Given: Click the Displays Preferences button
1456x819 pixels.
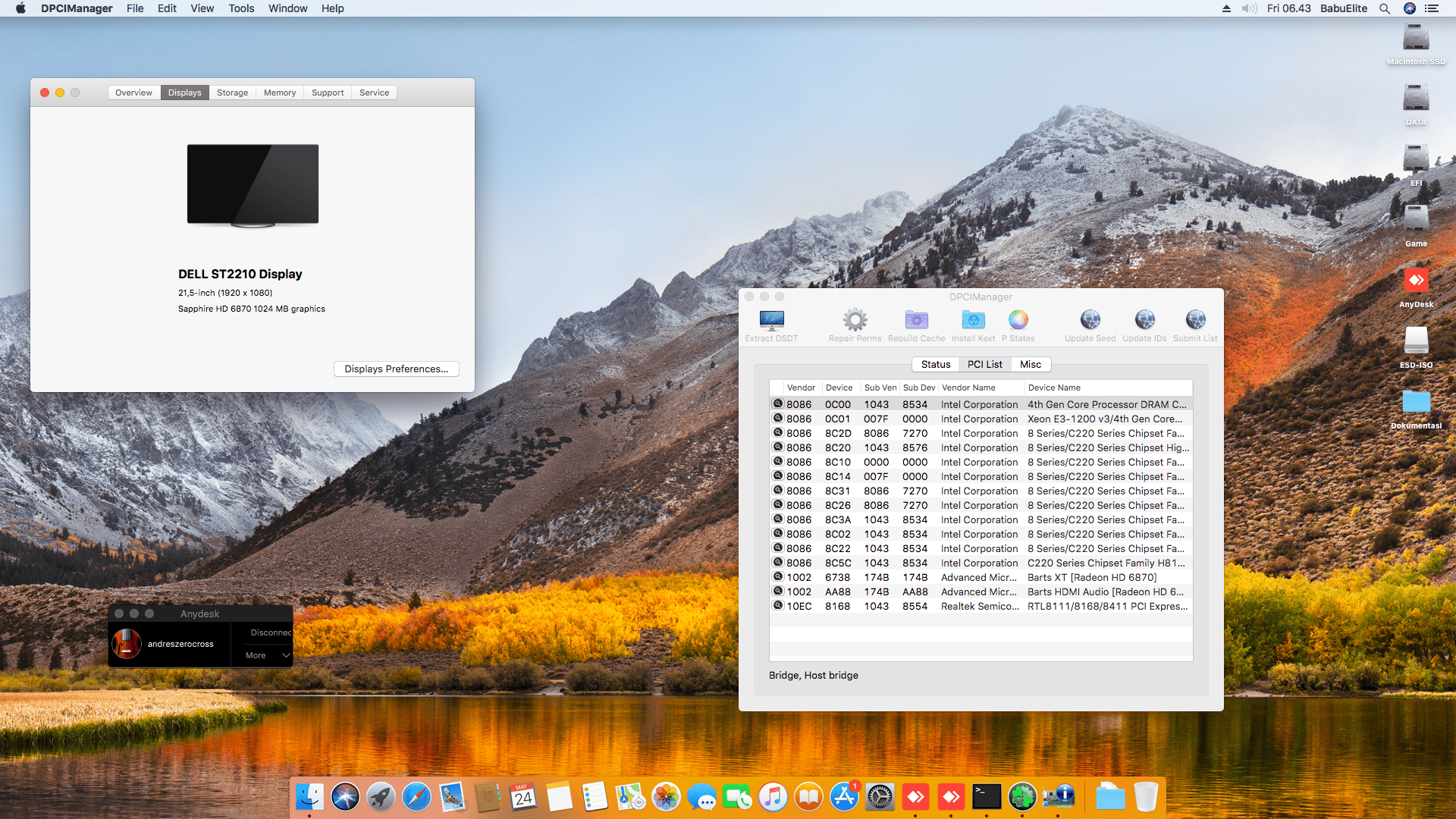Looking at the screenshot, I should coord(396,369).
